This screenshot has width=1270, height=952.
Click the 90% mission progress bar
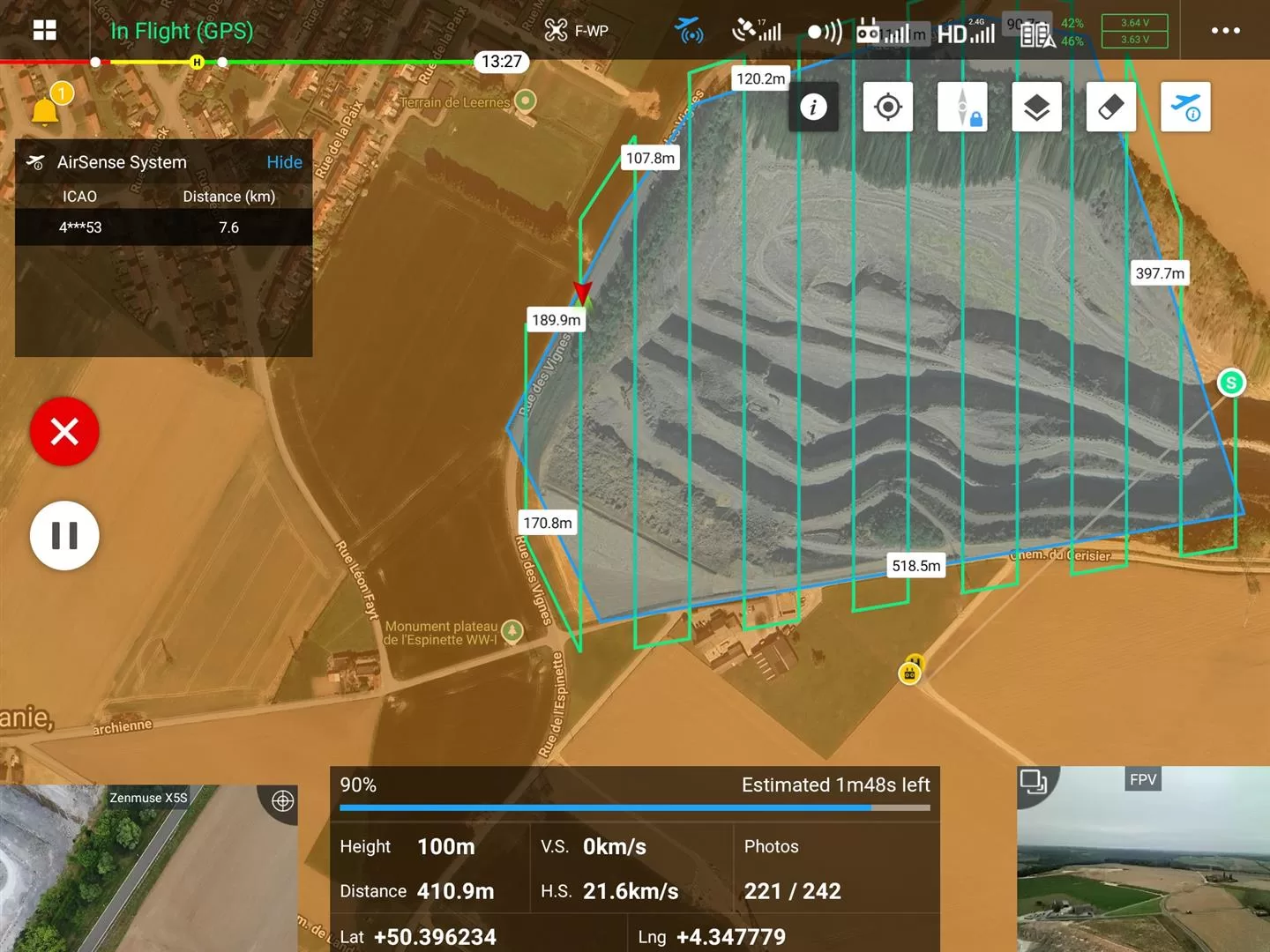click(634, 807)
